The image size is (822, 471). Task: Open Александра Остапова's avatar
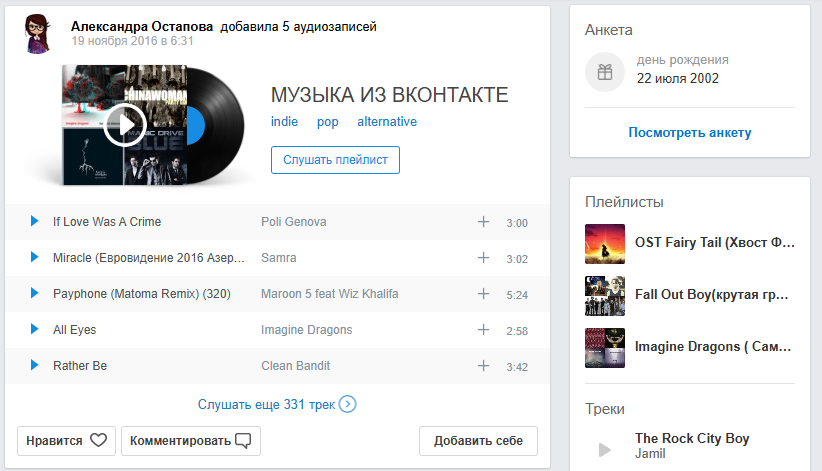38,34
